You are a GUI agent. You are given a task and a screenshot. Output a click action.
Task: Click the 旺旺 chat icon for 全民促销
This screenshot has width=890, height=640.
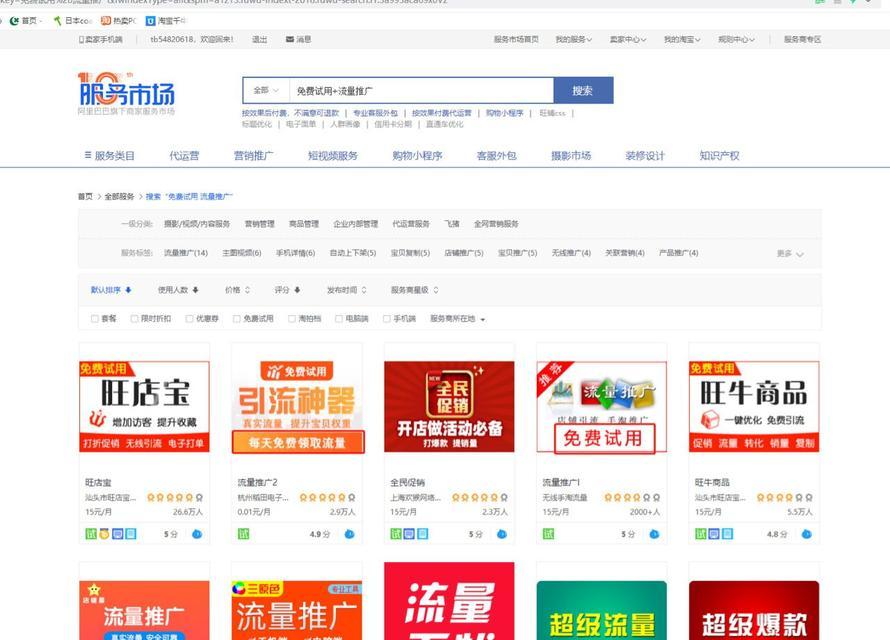(502, 534)
